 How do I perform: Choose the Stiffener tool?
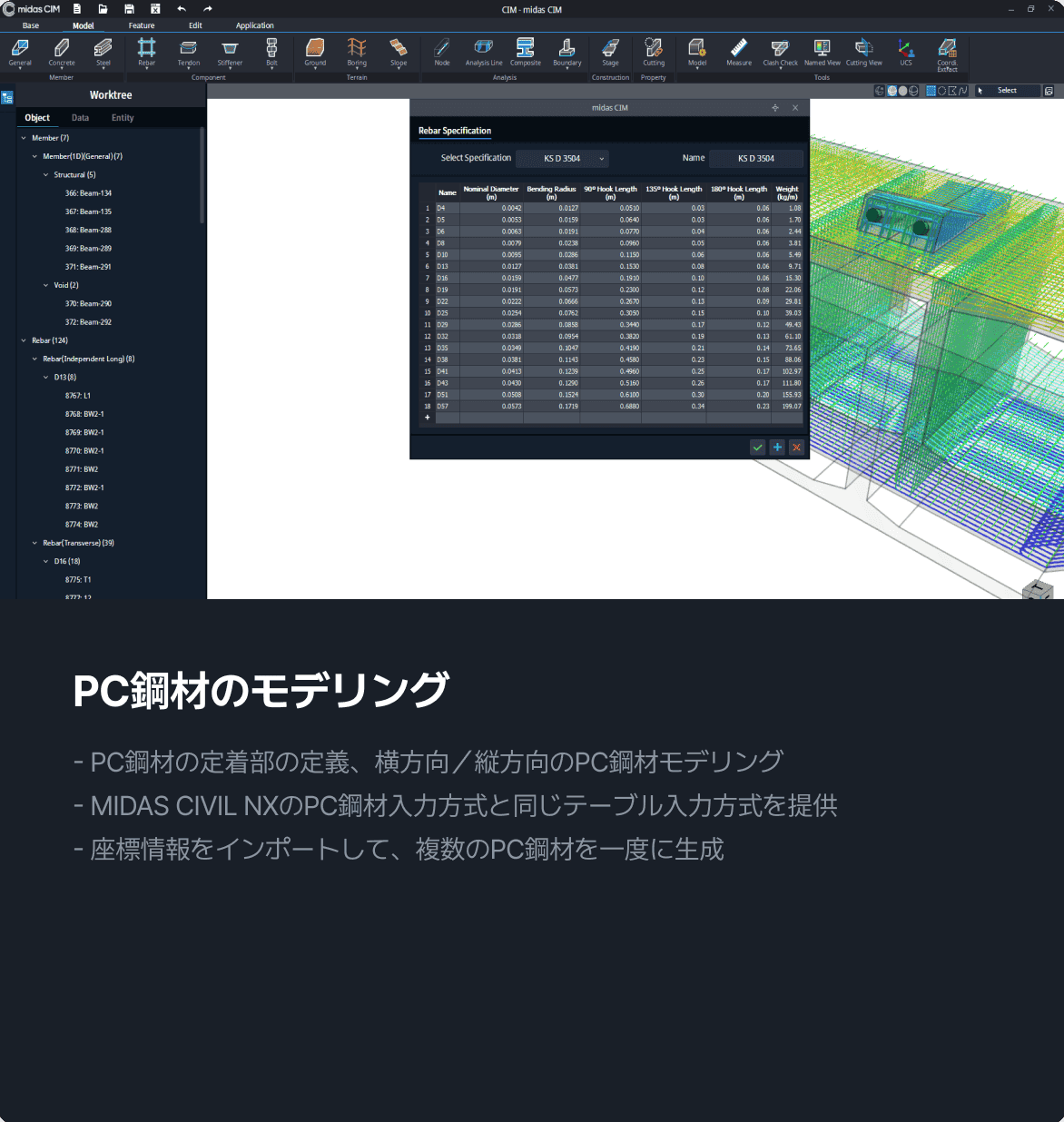[230, 53]
